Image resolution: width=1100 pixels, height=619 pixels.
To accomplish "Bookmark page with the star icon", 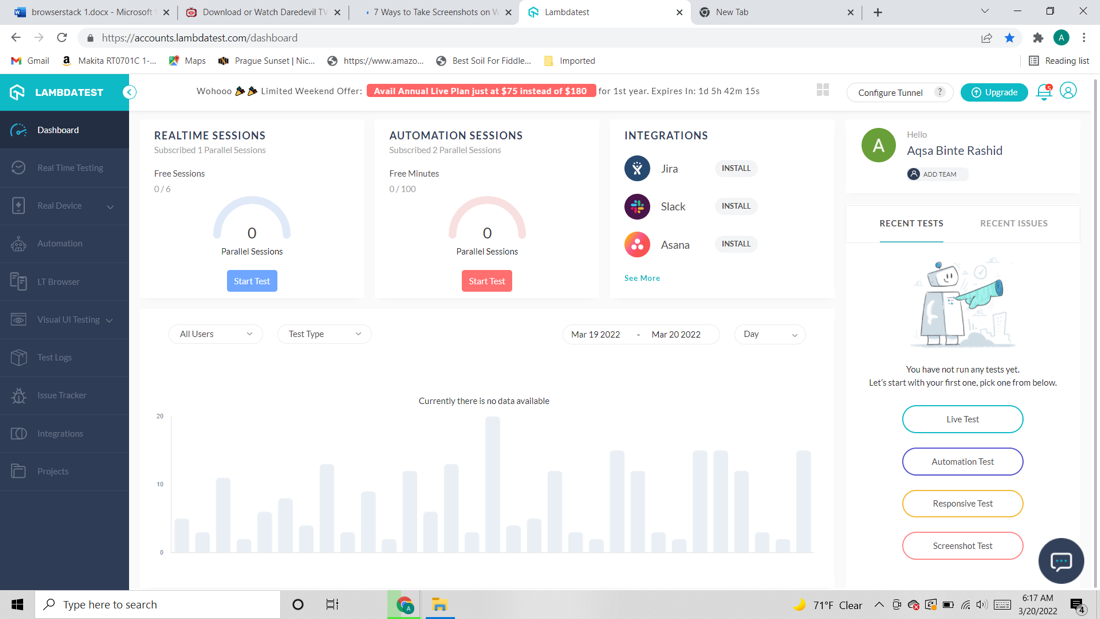I will [1010, 38].
